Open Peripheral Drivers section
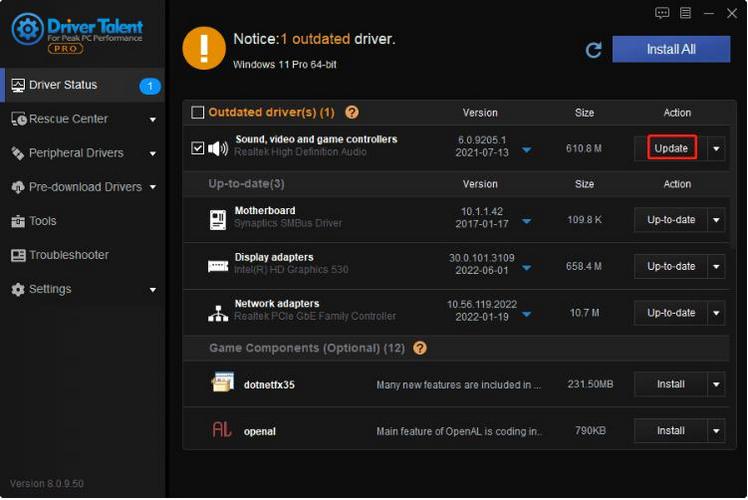The width and height of the screenshot is (748, 500). coord(83,153)
